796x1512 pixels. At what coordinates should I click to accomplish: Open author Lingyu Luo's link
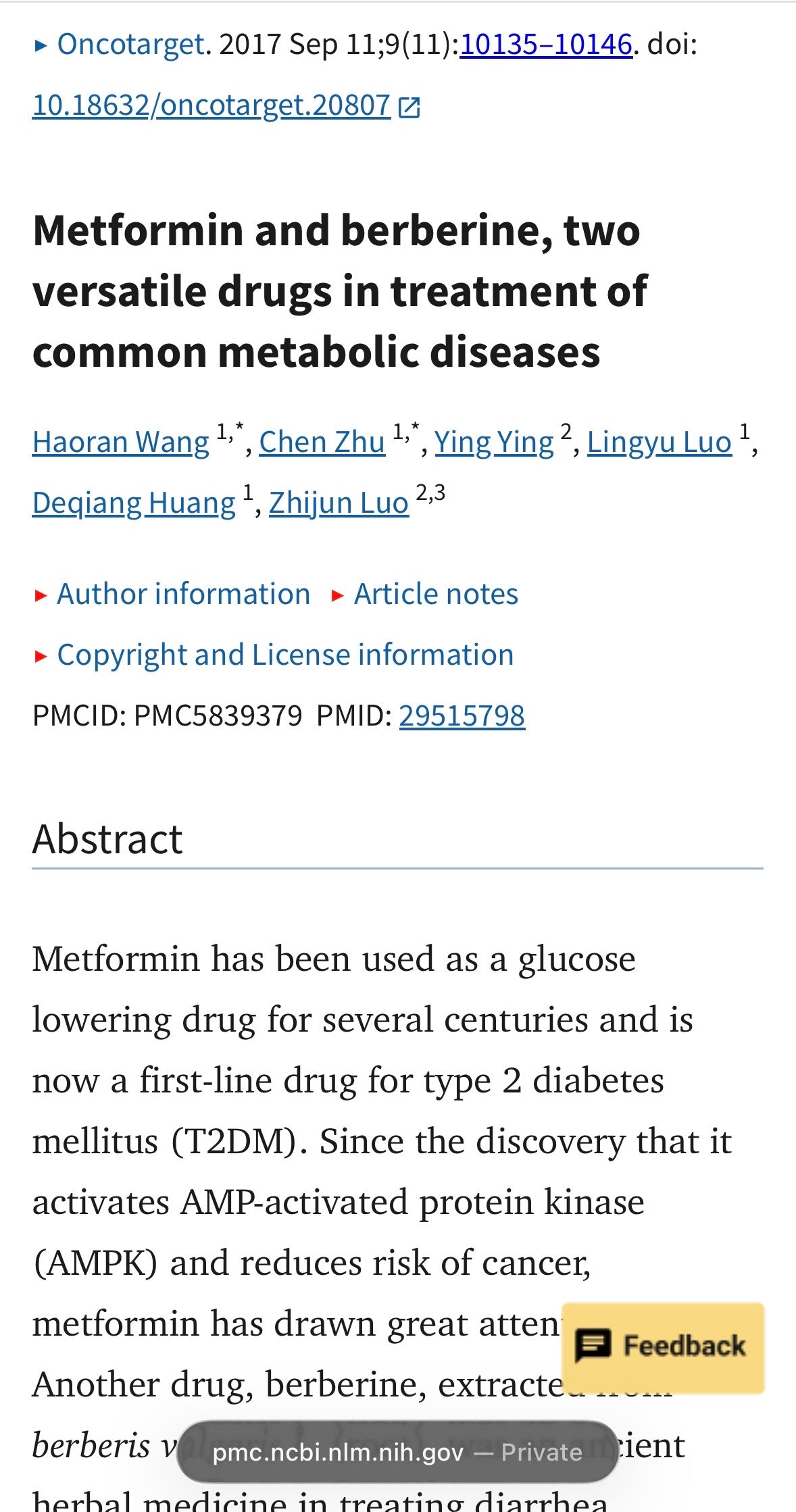[660, 442]
